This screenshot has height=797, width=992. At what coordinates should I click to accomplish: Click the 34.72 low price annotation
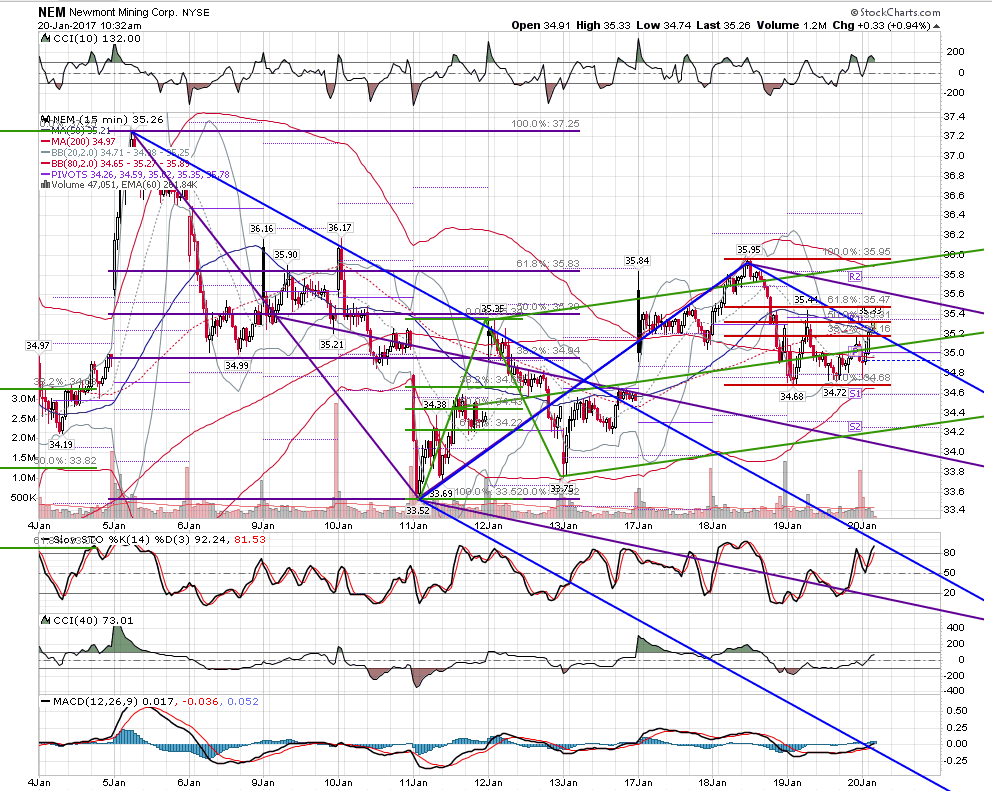point(834,392)
